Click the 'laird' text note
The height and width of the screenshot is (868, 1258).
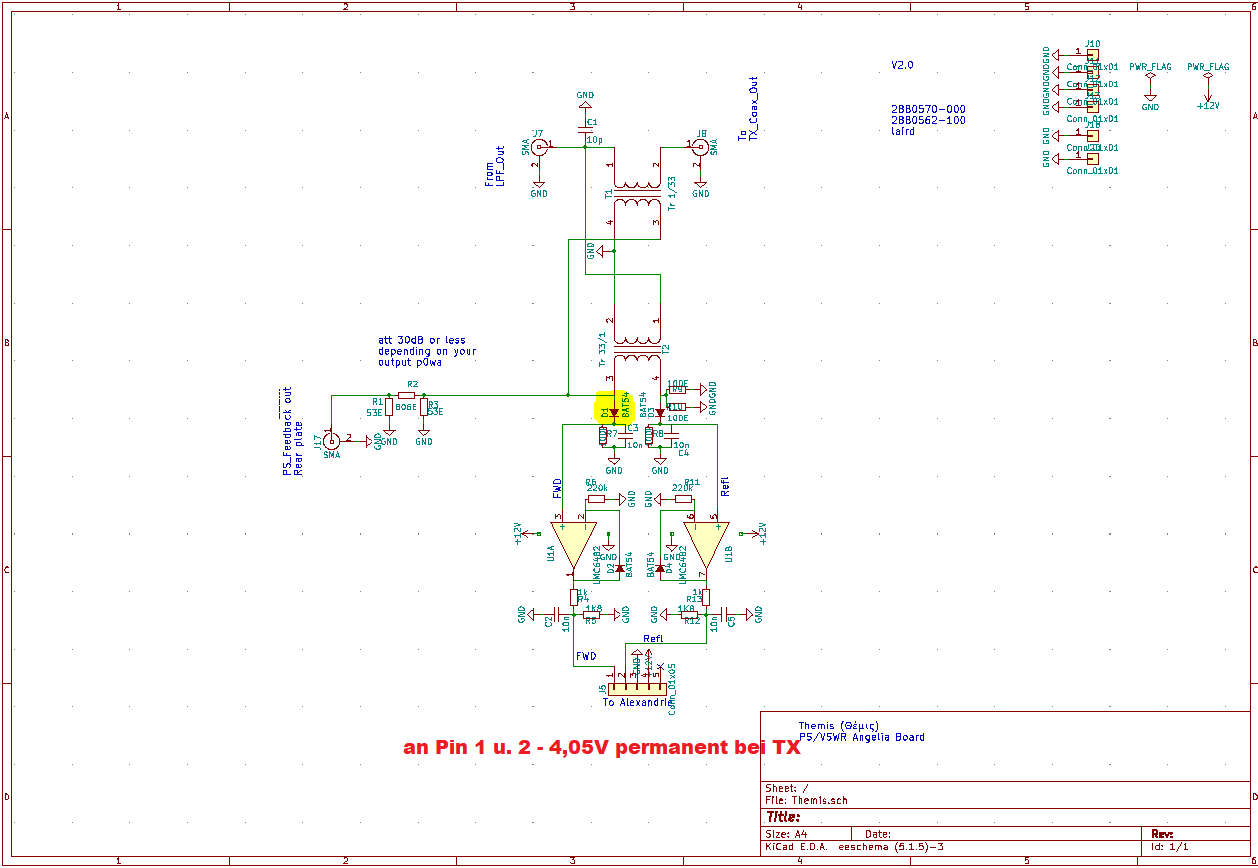point(903,131)
